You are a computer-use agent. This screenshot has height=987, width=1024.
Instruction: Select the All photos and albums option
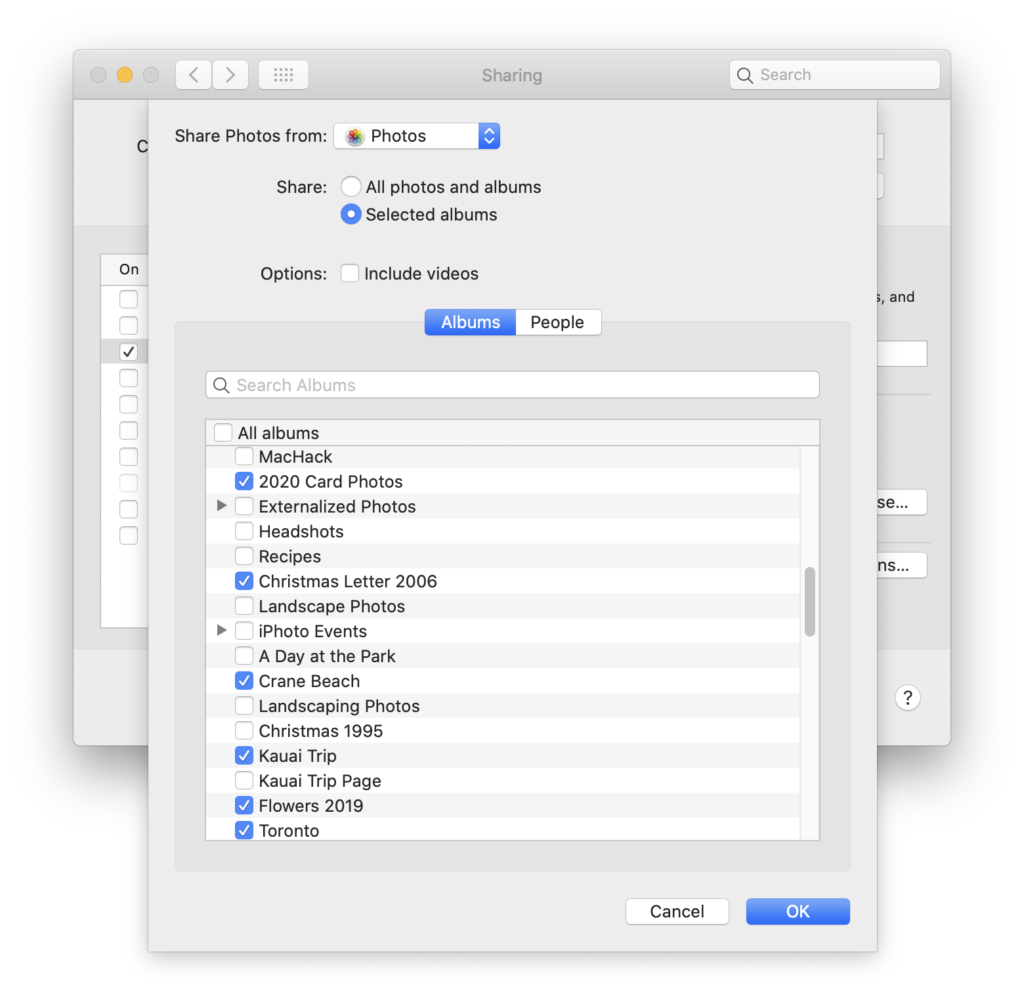point(351,187)
